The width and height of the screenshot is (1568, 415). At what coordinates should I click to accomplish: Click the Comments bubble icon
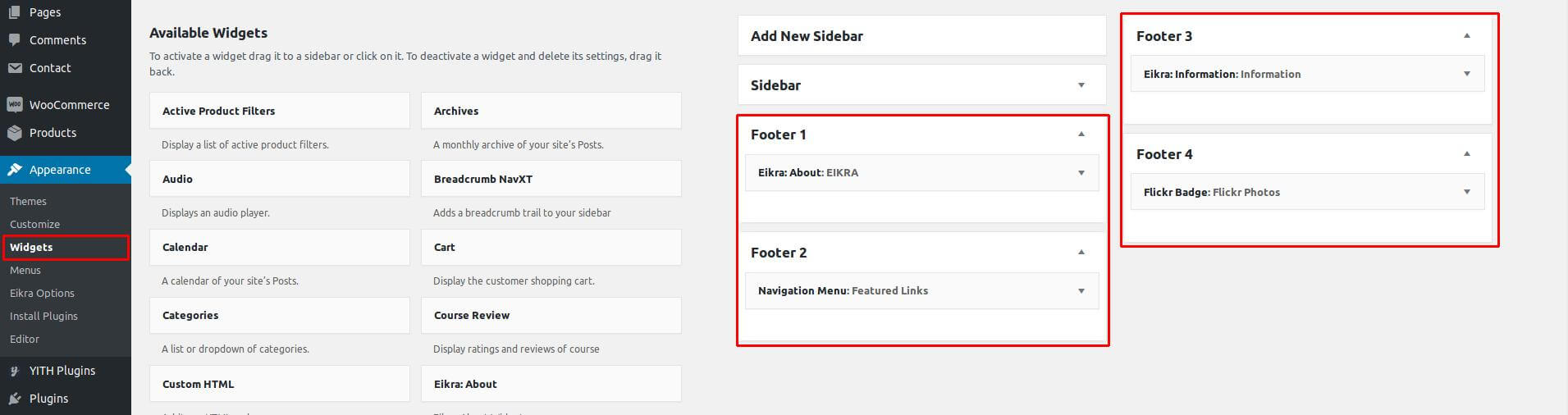14,39
